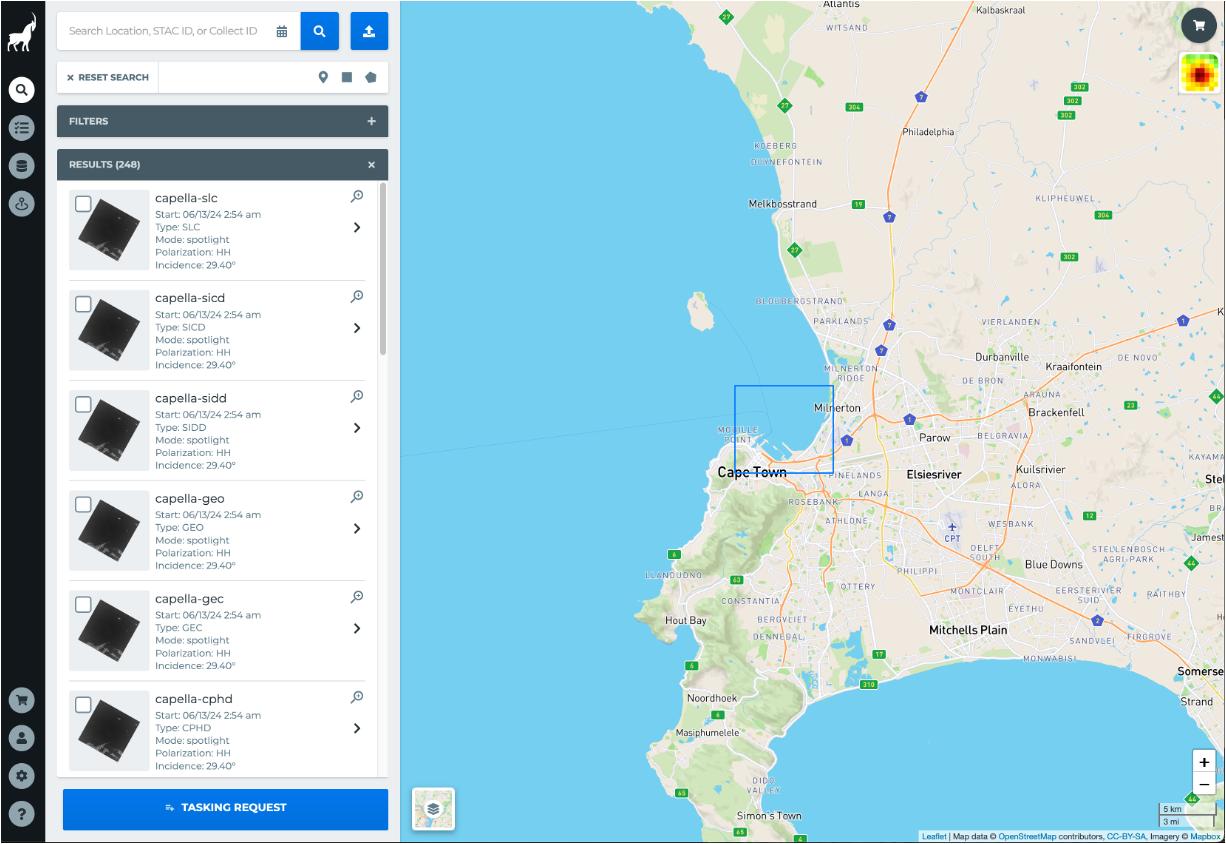The image size is (1226, 844).
Task: Select the rectangle draw tool
Action: (347, 77)
